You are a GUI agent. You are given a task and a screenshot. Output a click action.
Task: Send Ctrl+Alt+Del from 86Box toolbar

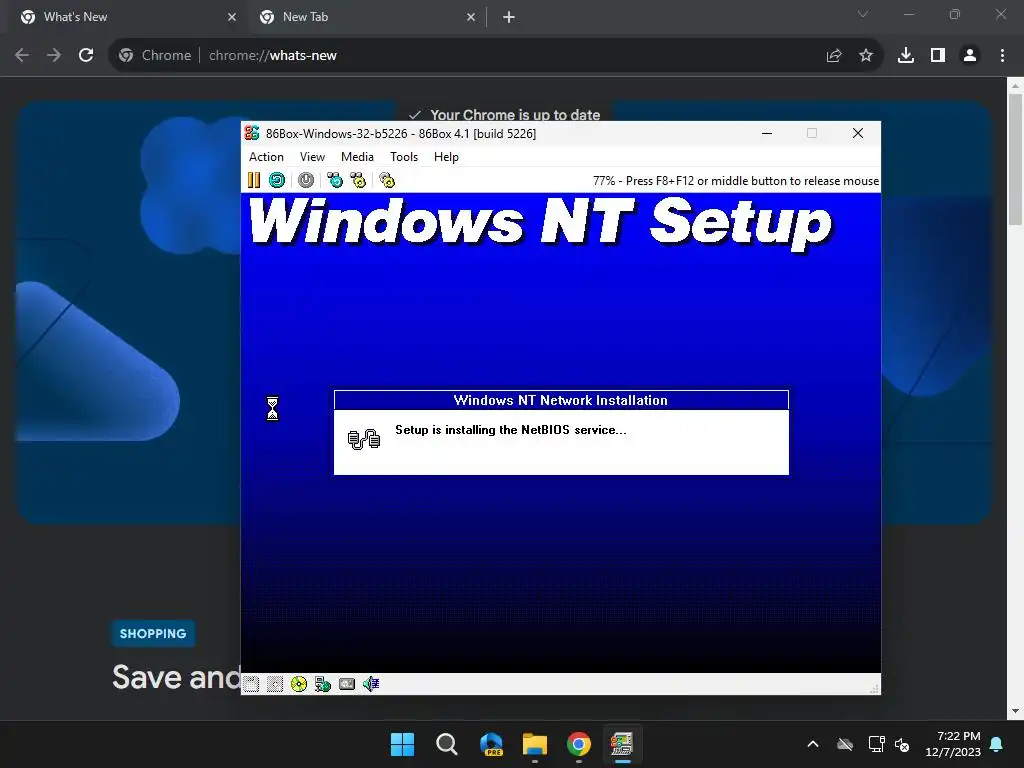(335, 180)
